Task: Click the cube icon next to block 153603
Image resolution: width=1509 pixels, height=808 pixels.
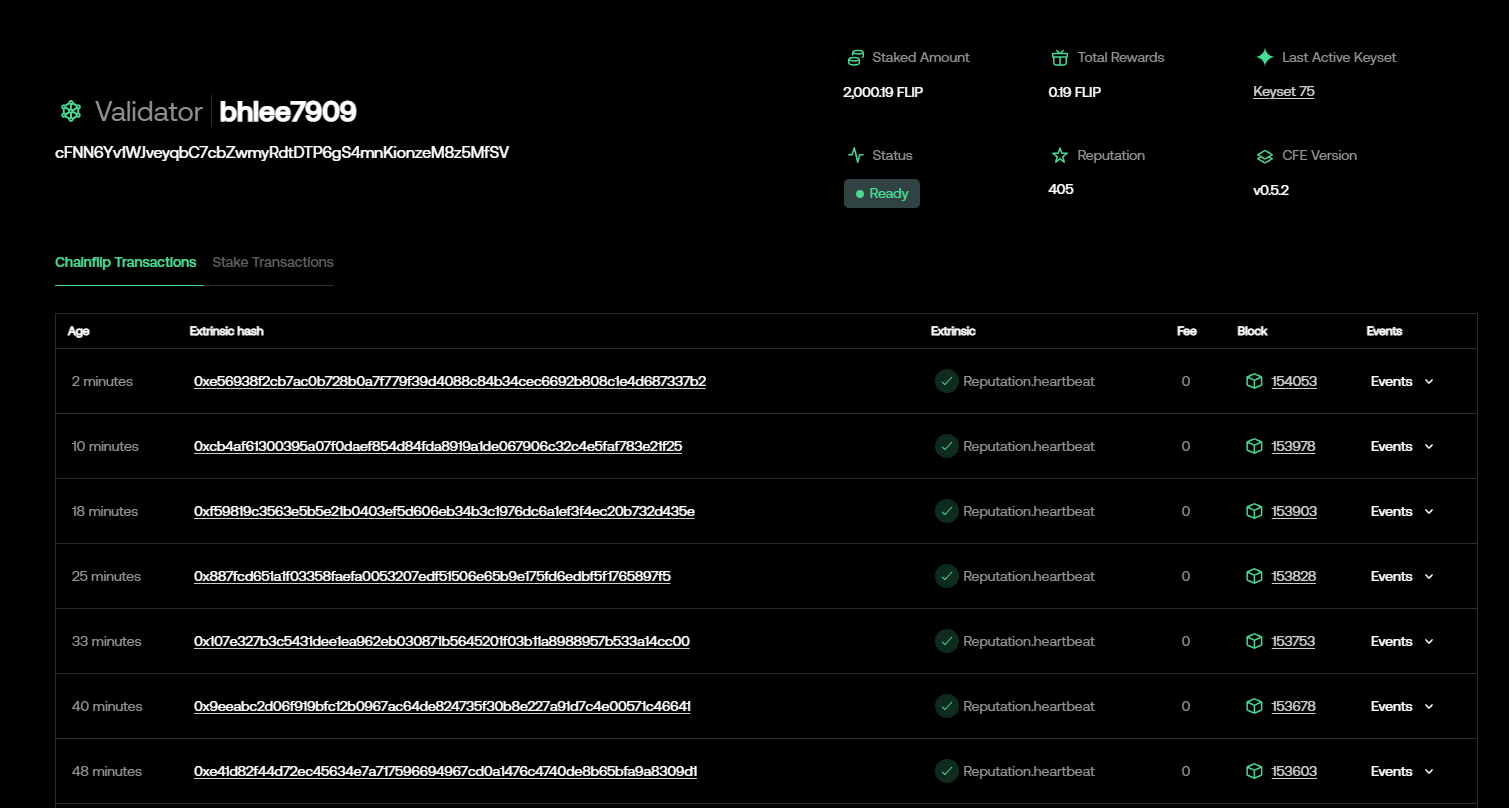Action: coord(1254,771)
